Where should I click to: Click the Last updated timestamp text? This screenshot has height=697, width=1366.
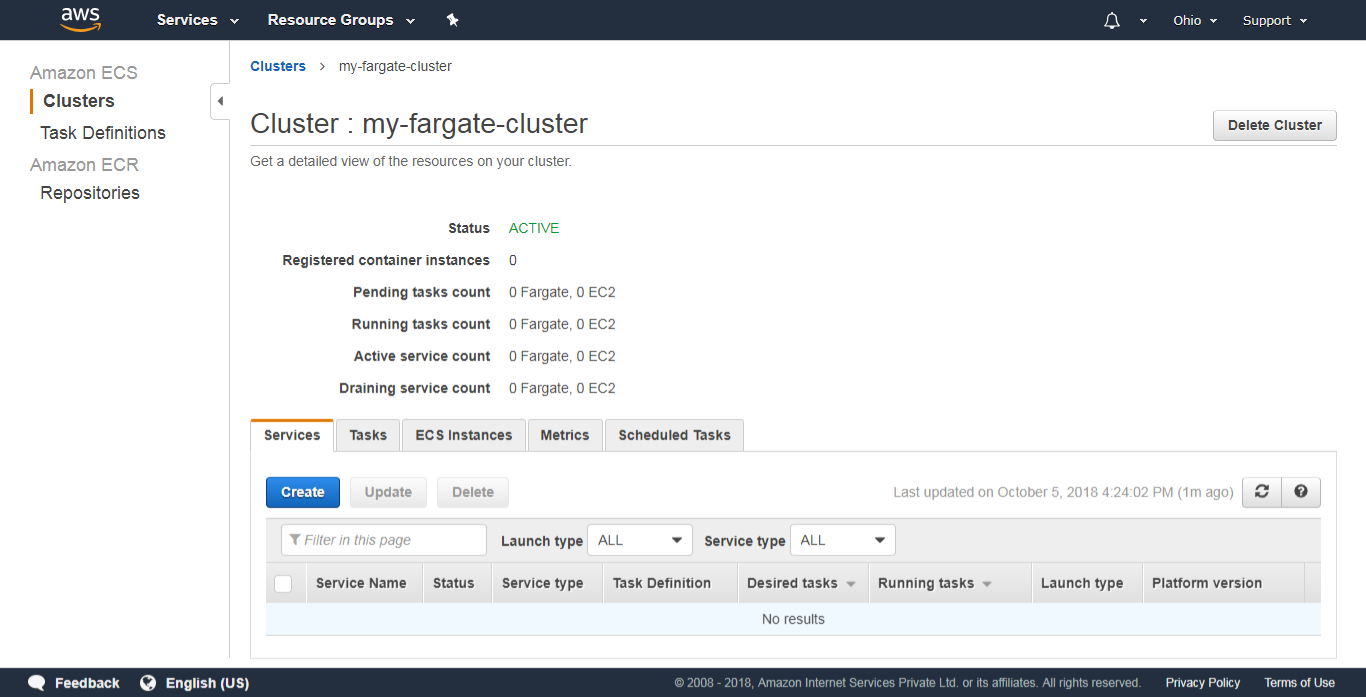pos(1063,492)
